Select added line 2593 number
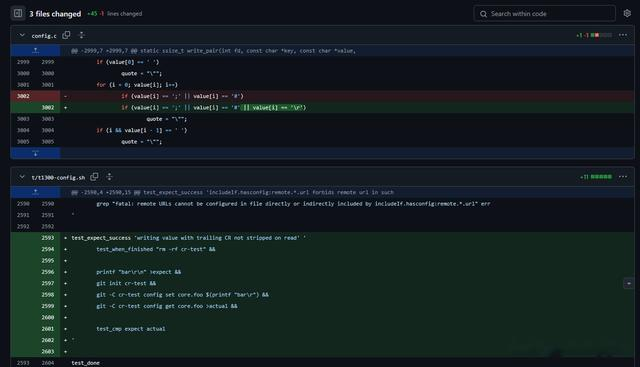Image resolution: width=640 pixels, height=367 pixels. pos(48,238)
